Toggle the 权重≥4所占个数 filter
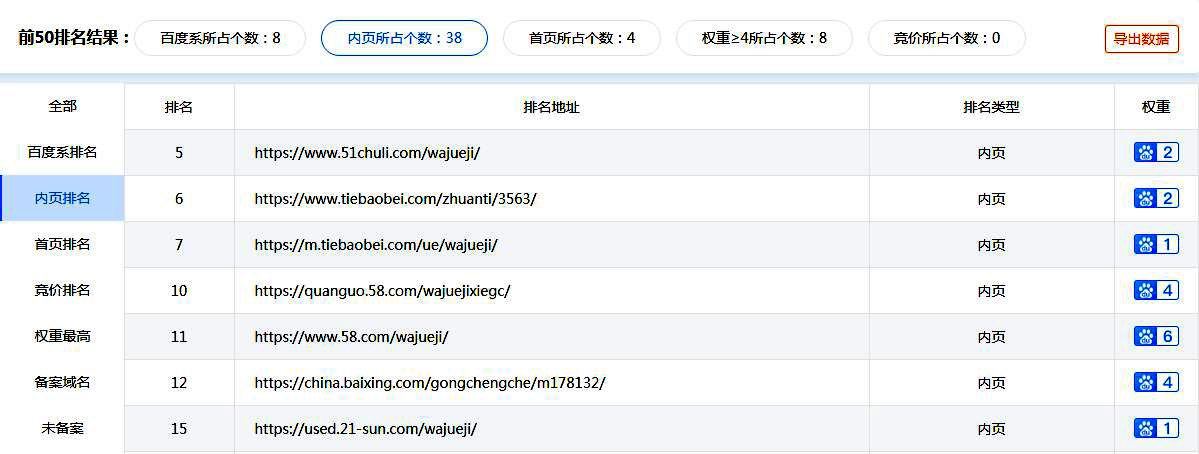 click(x=764, y=38)
